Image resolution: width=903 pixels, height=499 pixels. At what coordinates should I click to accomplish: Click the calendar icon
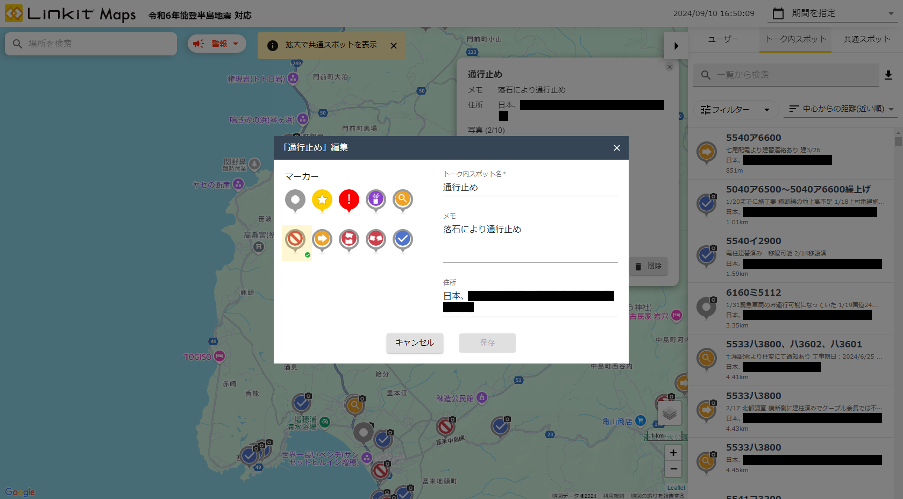point(778,13)
